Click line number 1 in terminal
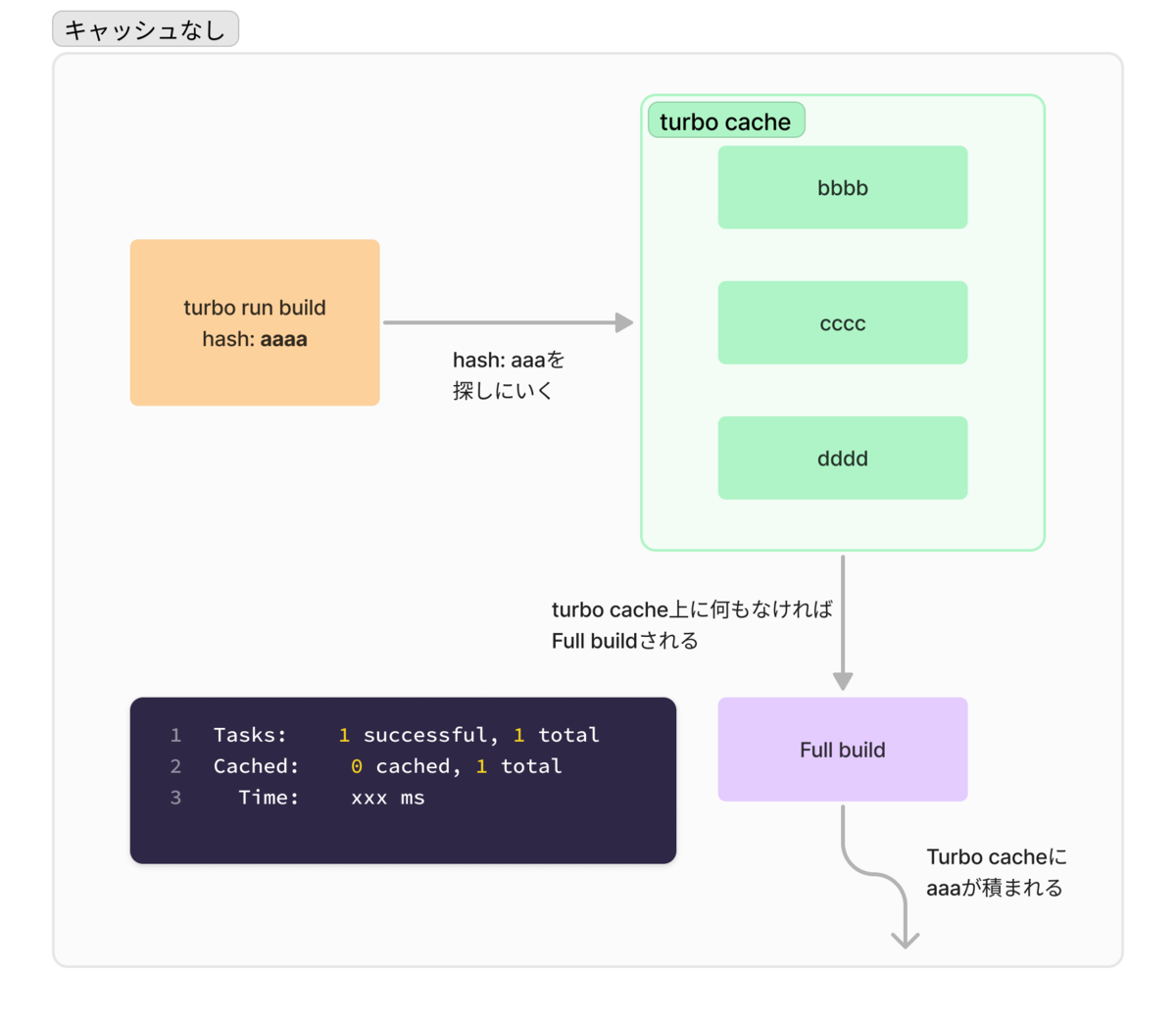Image resolution: width=1176 pixels, height=1020 pixels. point(175,735)
